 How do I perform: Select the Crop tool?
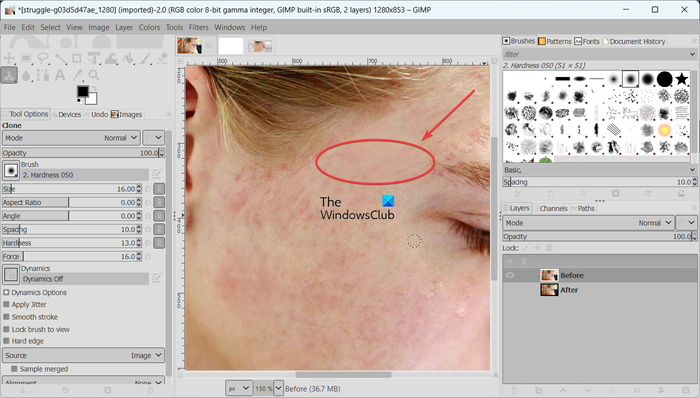[x=77, y=58]
